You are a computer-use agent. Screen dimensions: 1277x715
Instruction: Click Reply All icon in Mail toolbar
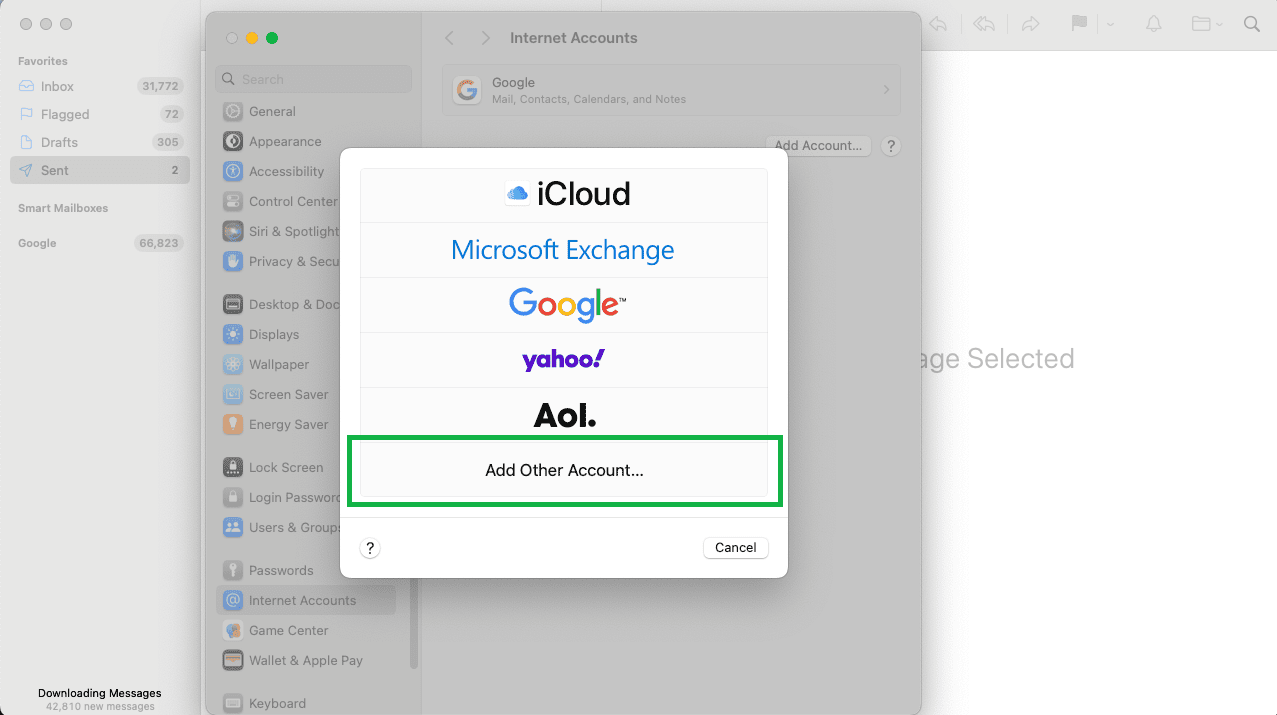pyautogui.click(x=984, y=24)
